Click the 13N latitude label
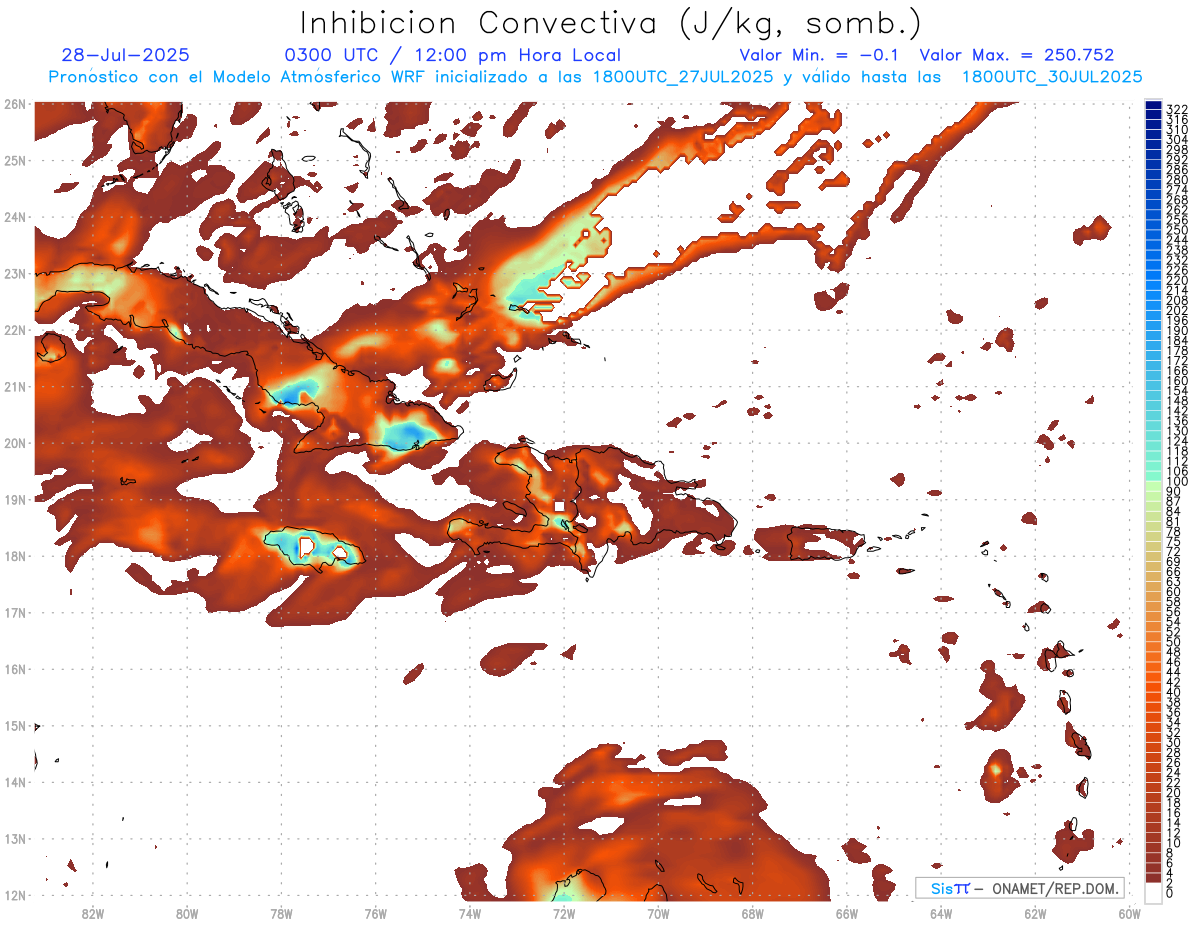The image size is (1200, 927). pos(15,838)
